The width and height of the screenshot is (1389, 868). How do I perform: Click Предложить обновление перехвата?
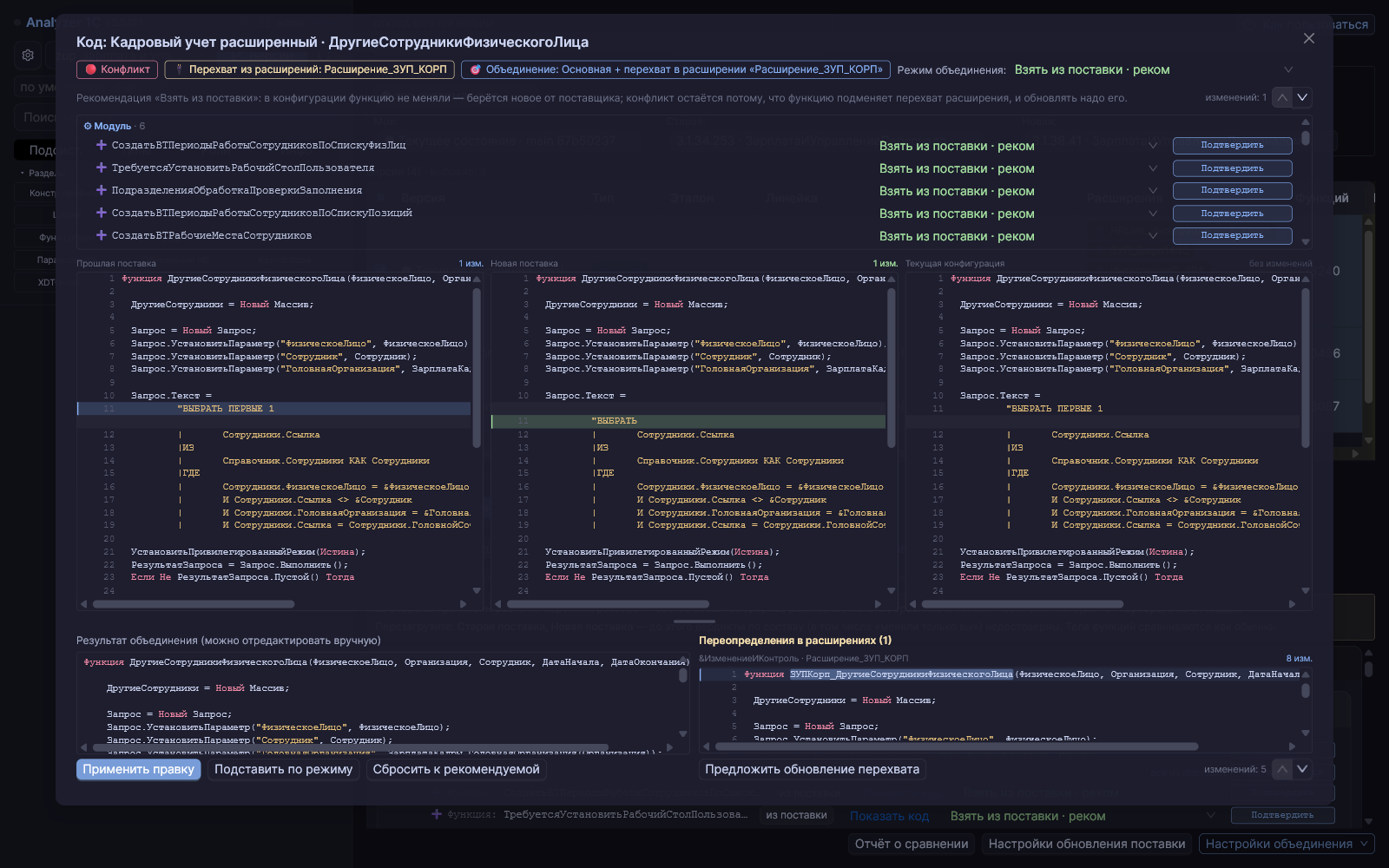812,769
